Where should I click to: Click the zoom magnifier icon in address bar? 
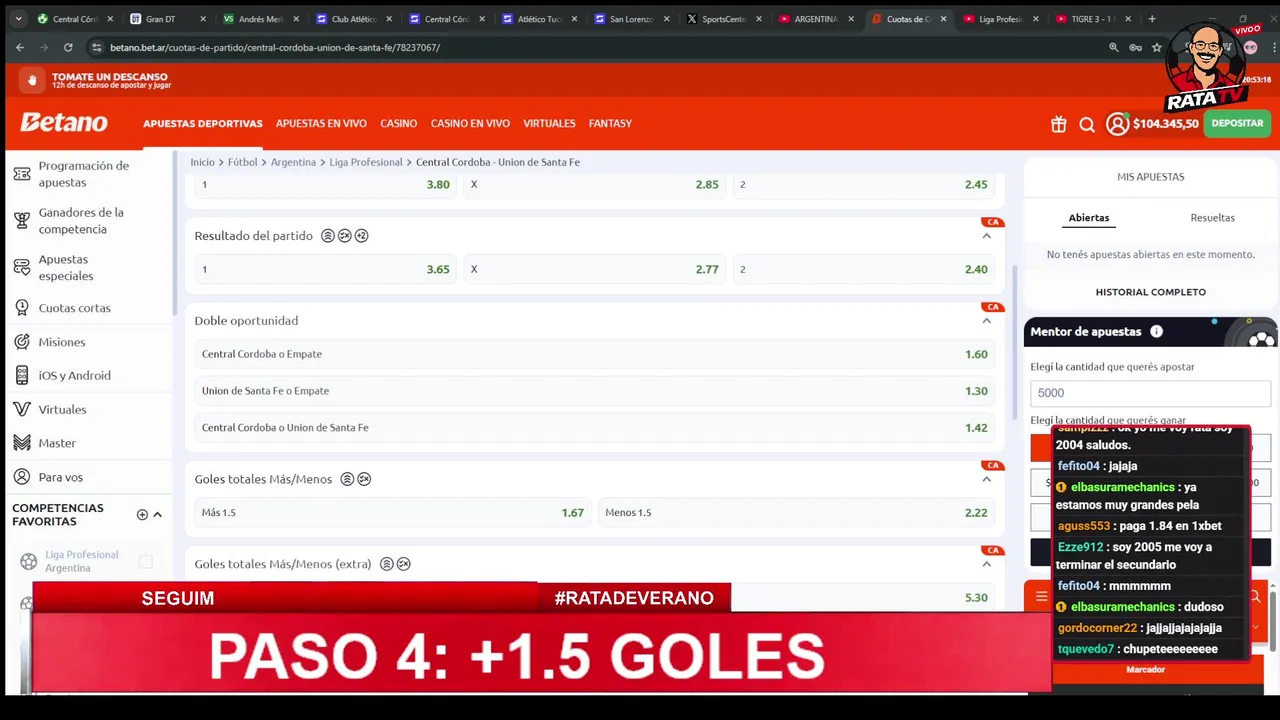click(1114, 47)
